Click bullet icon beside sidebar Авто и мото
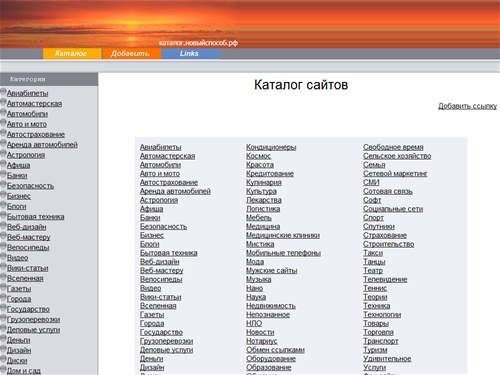Viewport: 500px width, 375px height. (3, 123)
